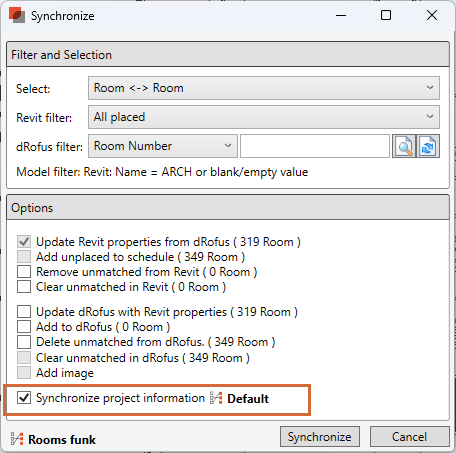Open the Select Room <-> Room dropdown

click(264, 88)
